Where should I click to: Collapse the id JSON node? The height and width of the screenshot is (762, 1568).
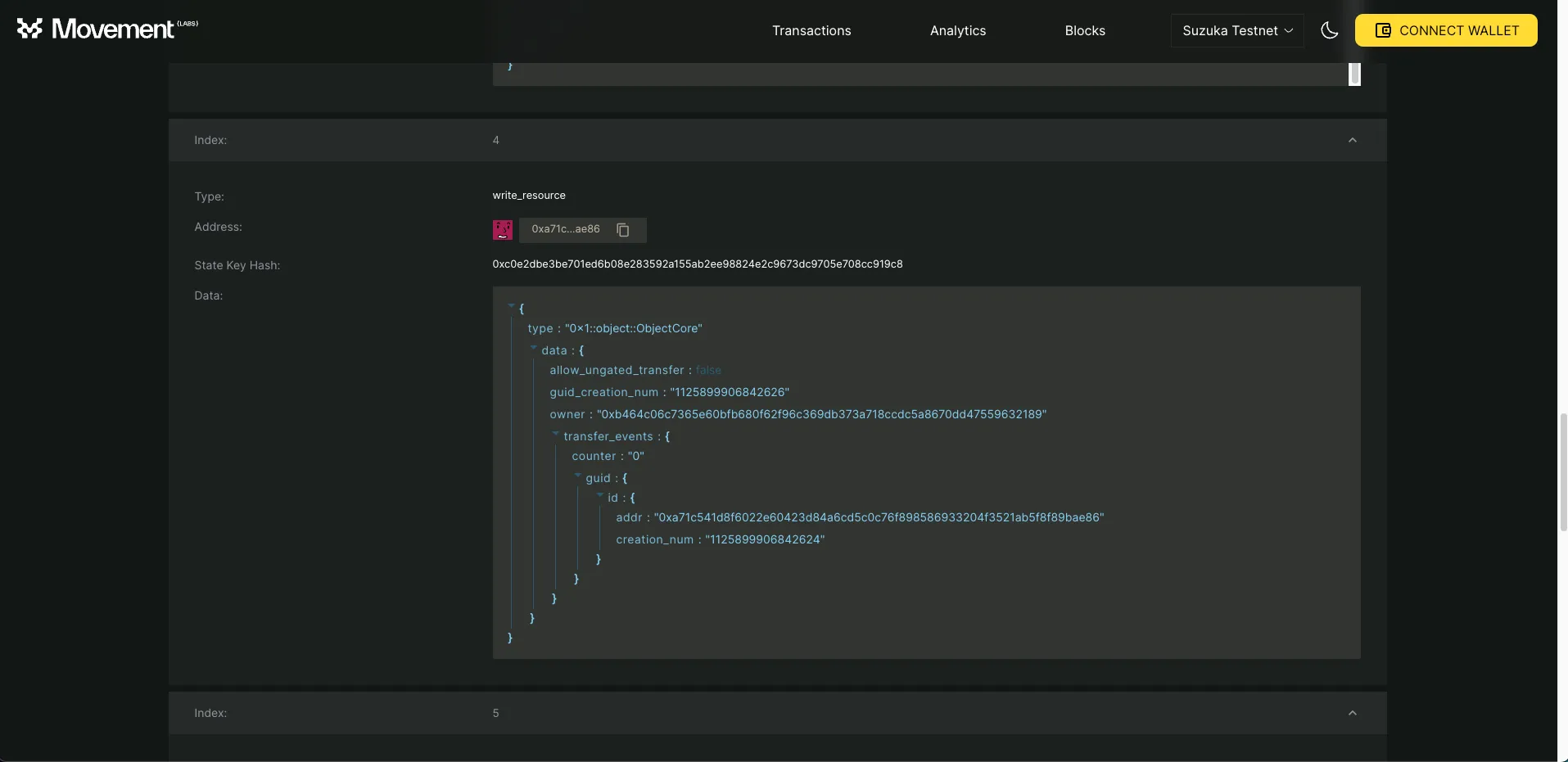(x=600, y=495)
